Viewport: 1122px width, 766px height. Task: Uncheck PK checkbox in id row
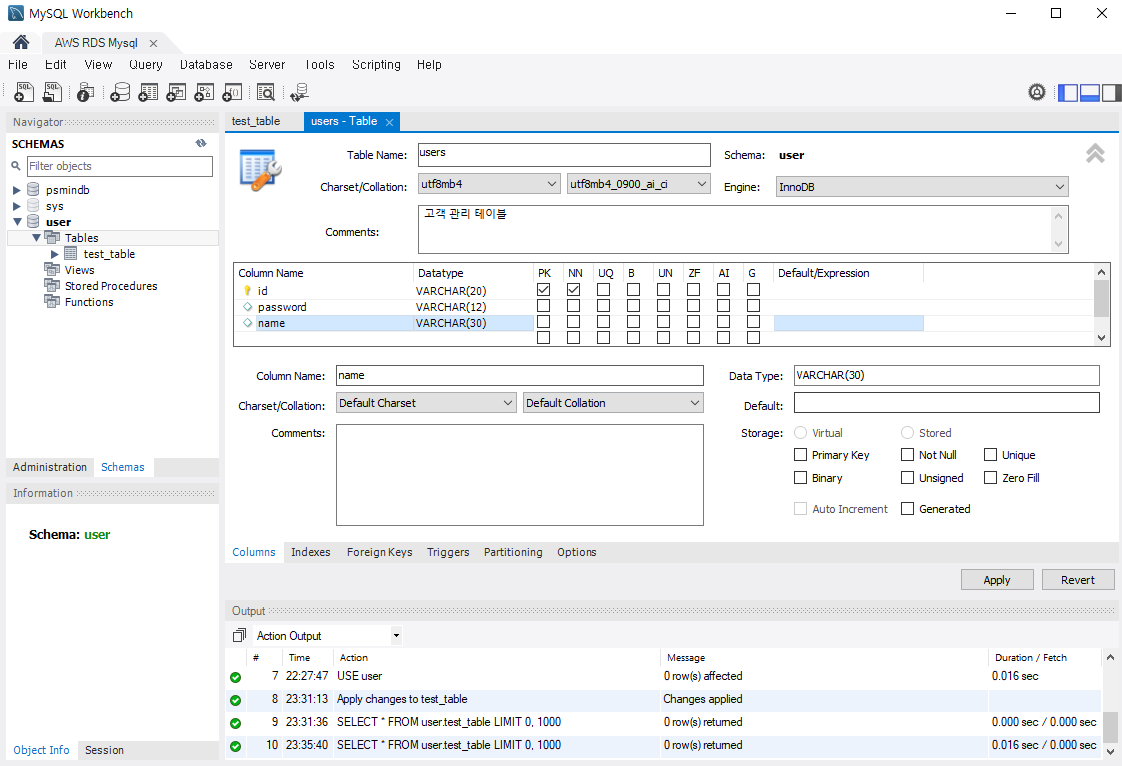click(544, 290)
